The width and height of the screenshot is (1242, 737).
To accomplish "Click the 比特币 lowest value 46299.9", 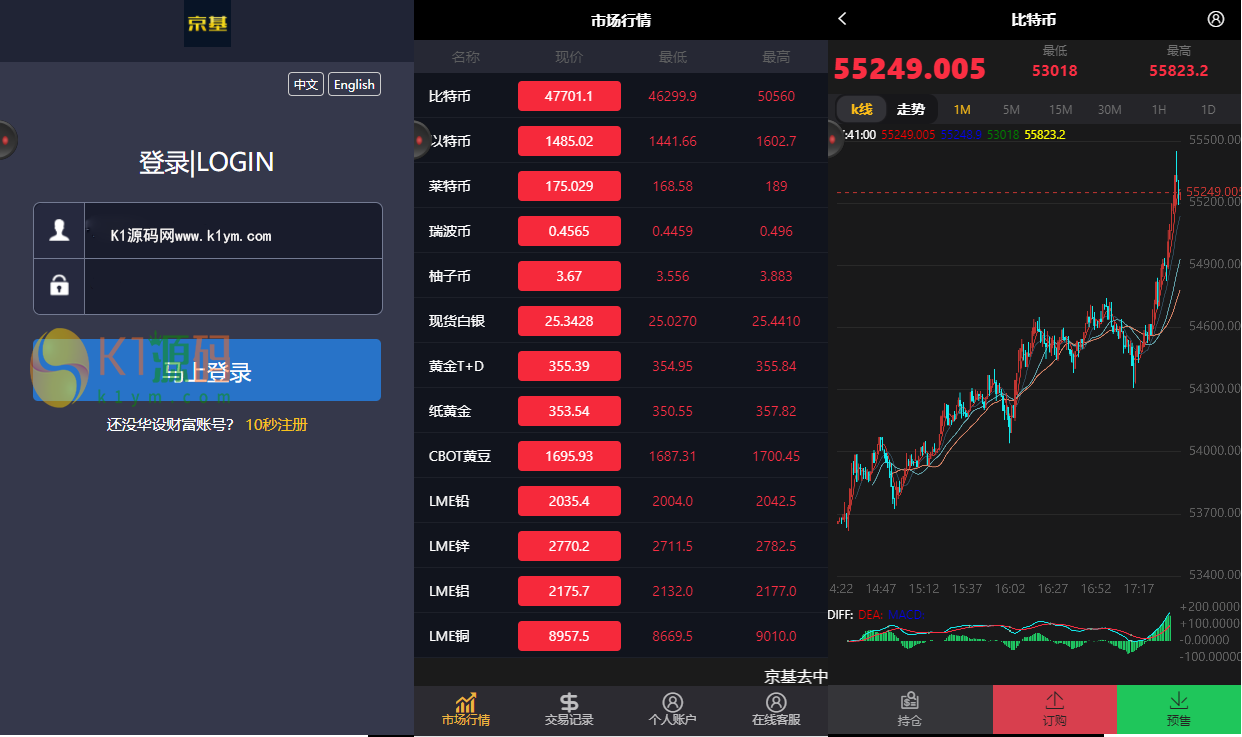I will [x=673, y=96].
